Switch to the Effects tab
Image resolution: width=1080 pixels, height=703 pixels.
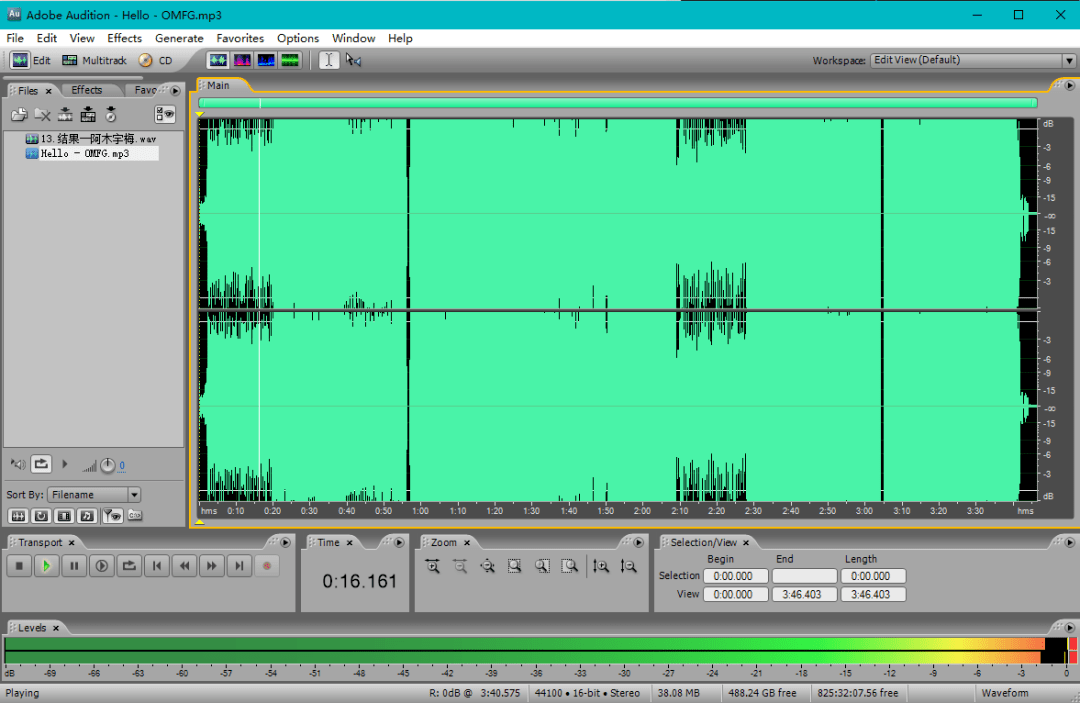pyautogui.click(x=87, y=90)
